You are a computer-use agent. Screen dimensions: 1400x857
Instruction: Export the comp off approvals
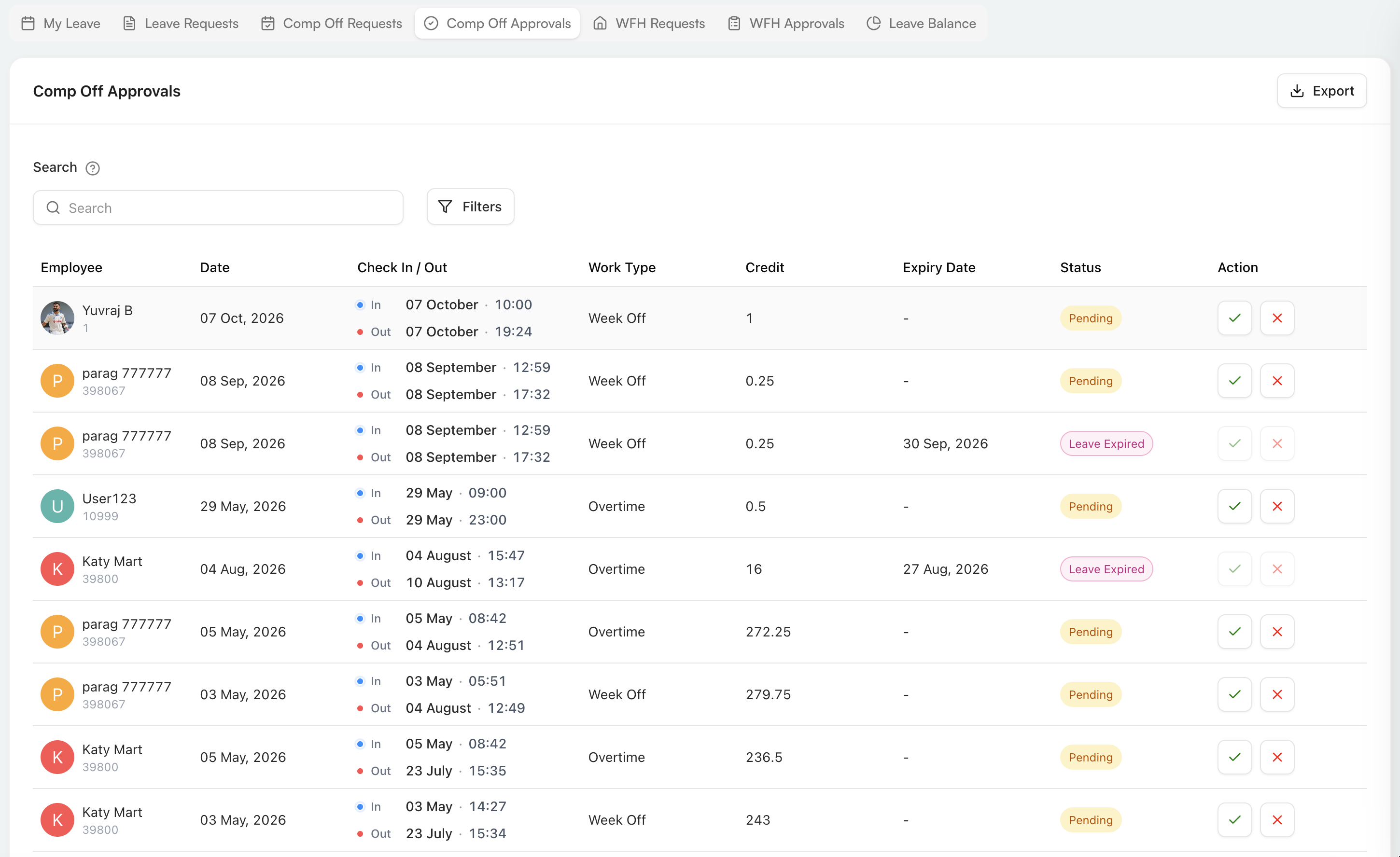1321,91
